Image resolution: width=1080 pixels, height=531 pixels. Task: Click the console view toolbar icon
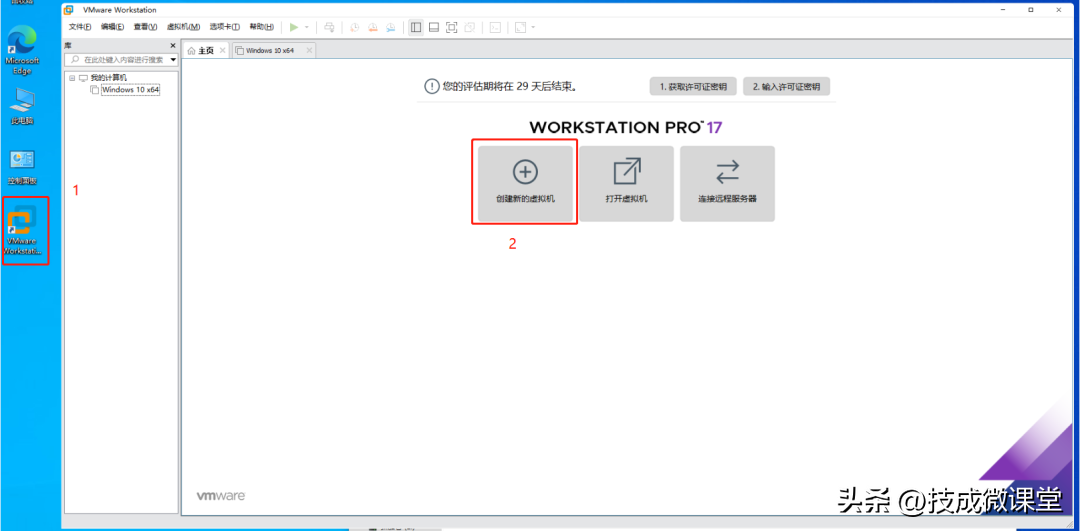tap(495, 28)
